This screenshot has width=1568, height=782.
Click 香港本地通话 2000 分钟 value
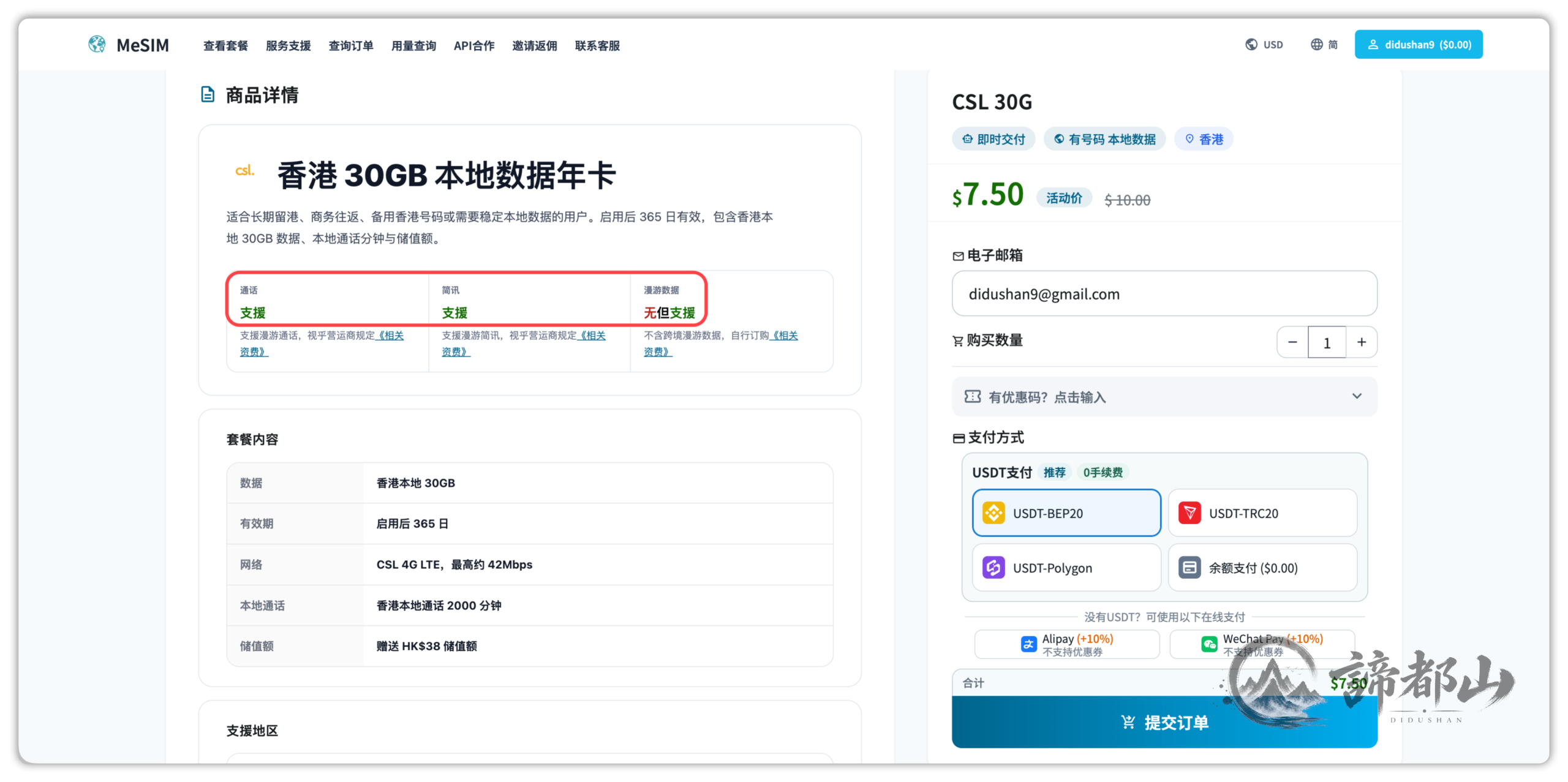coord(439,605)
